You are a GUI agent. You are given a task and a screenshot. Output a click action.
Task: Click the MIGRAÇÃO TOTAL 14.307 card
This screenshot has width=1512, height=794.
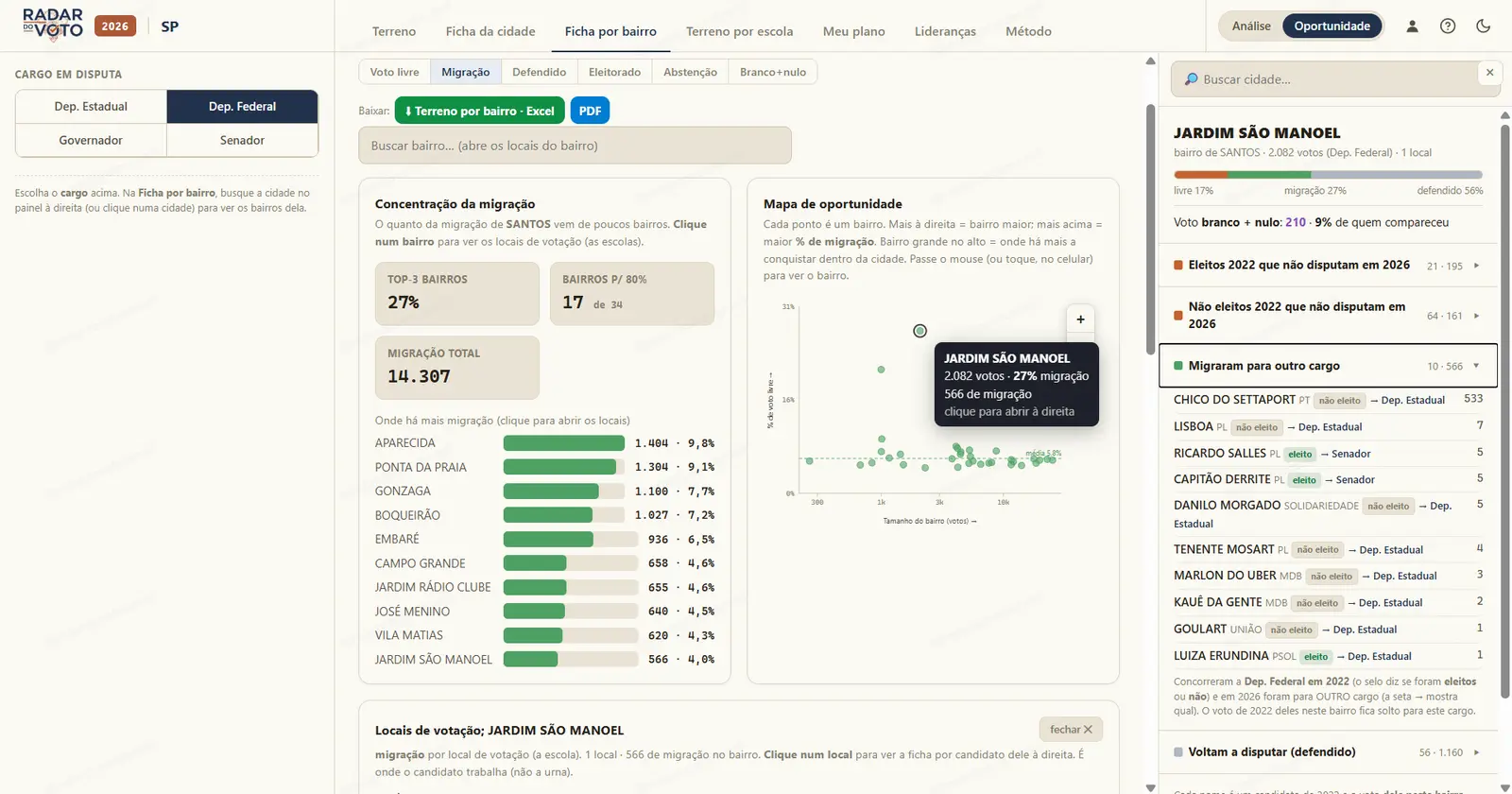(457, 368)
